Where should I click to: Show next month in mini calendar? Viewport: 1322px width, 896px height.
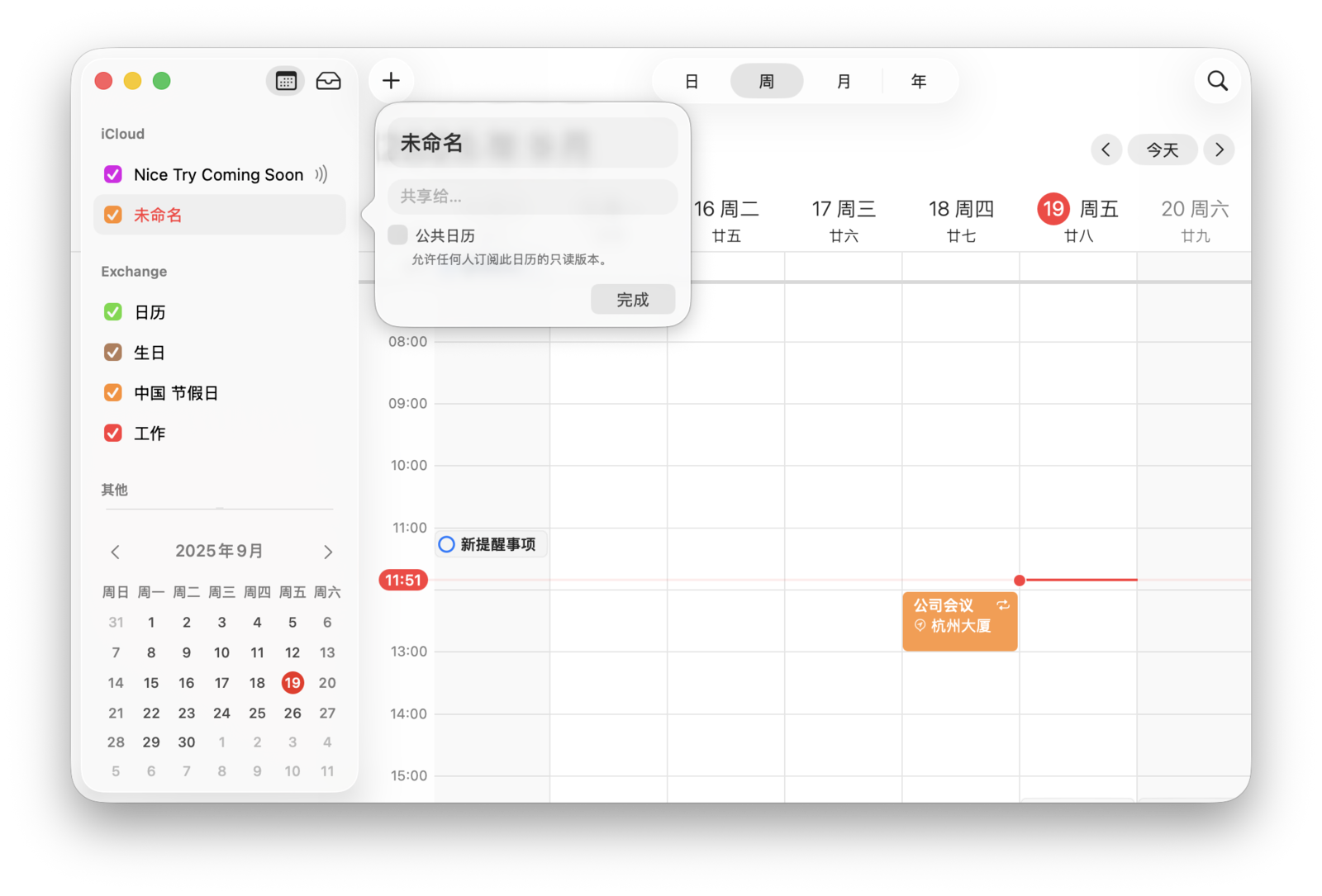tap(328, 552)
